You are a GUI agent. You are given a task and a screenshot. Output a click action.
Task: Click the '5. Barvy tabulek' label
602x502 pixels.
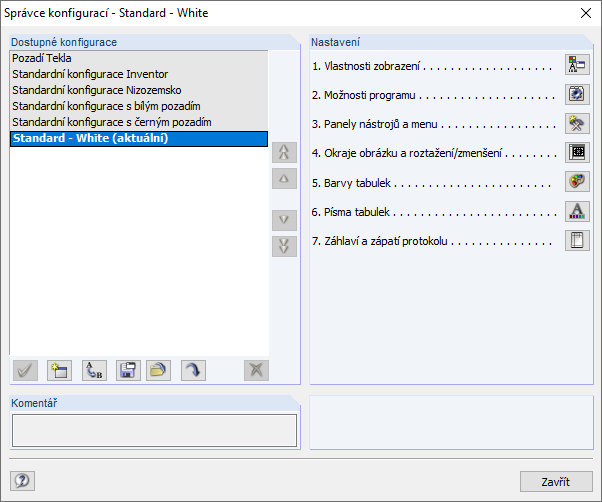[x=351, y=183]
